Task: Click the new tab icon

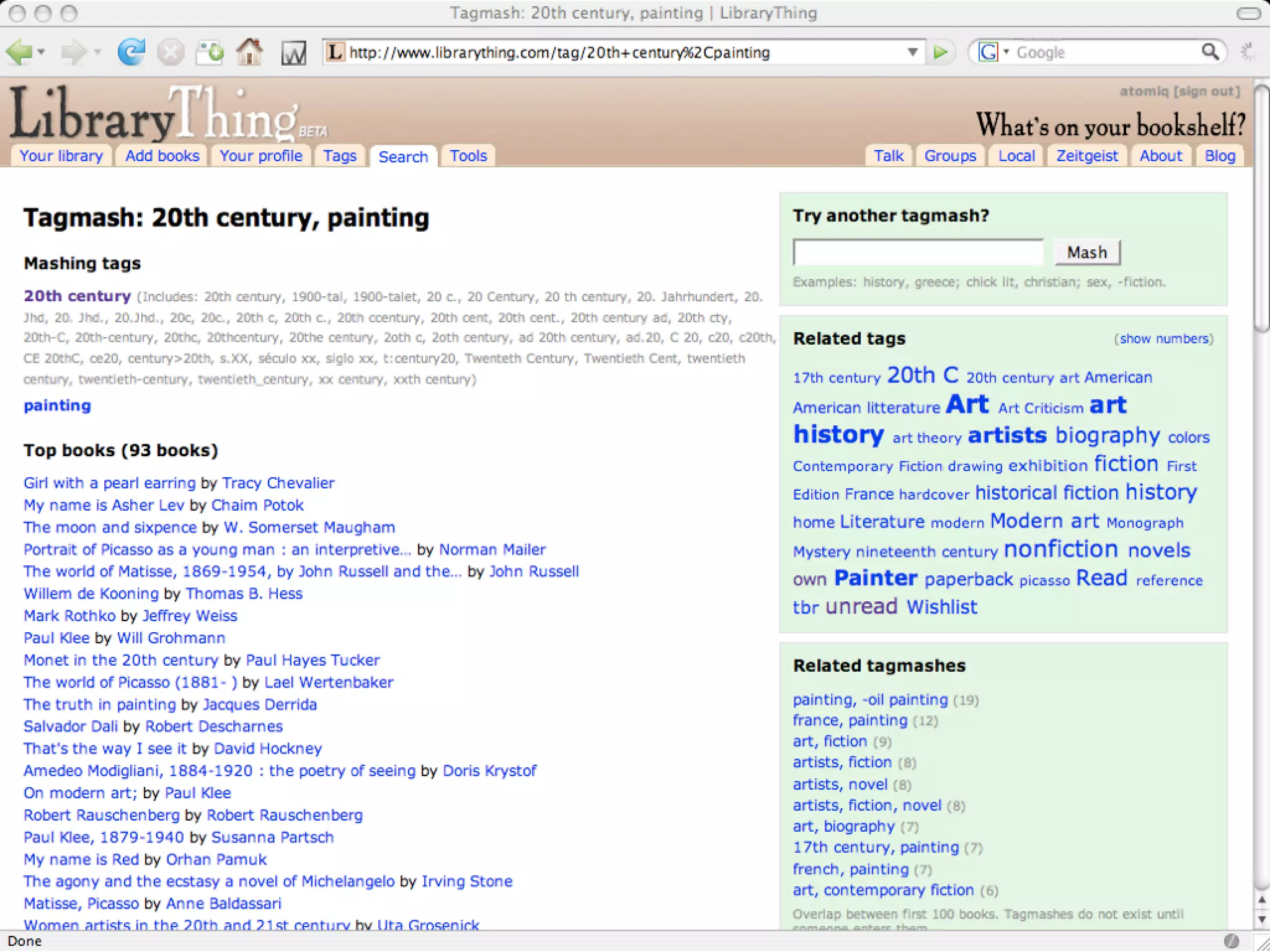Action: point(210,52)
